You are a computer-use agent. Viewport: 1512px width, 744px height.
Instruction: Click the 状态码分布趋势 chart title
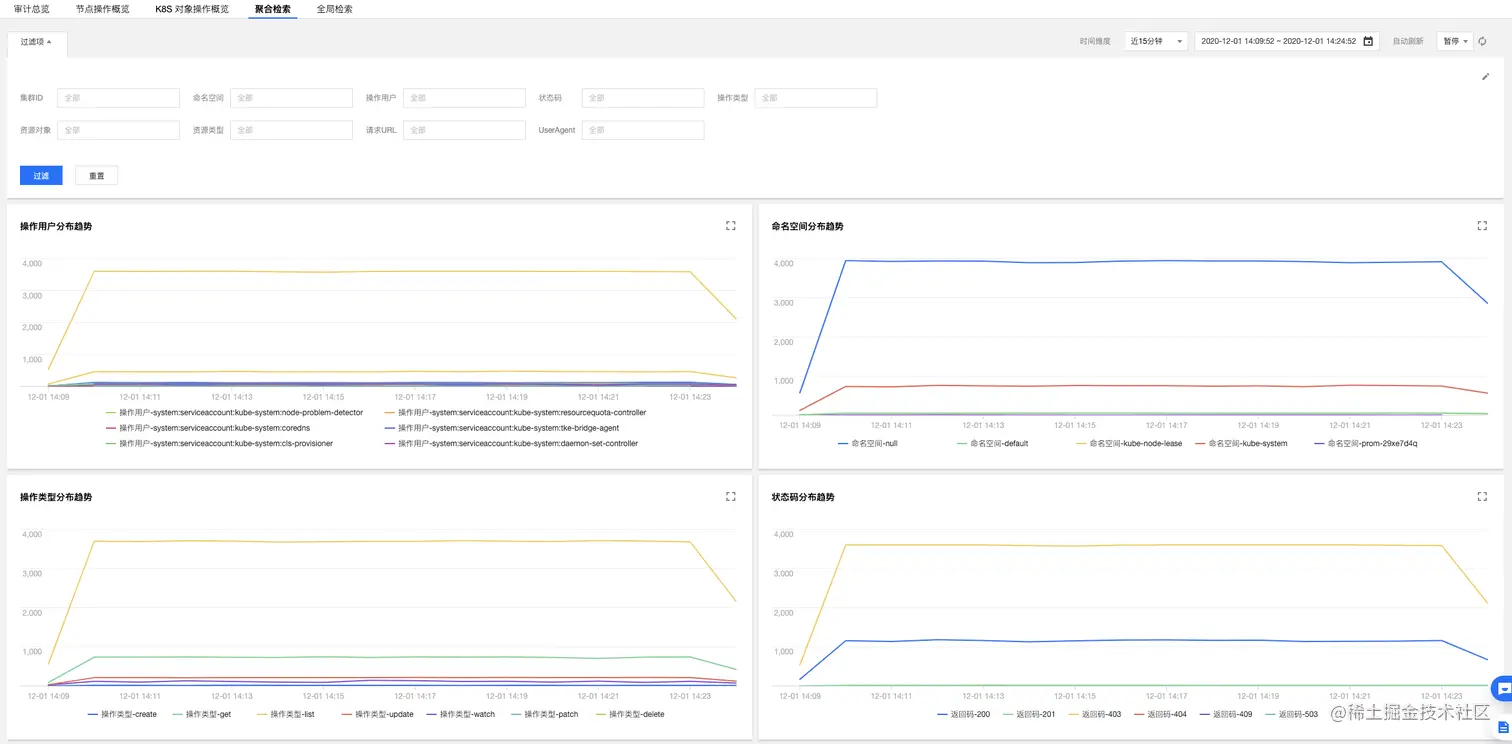point(803,497)
